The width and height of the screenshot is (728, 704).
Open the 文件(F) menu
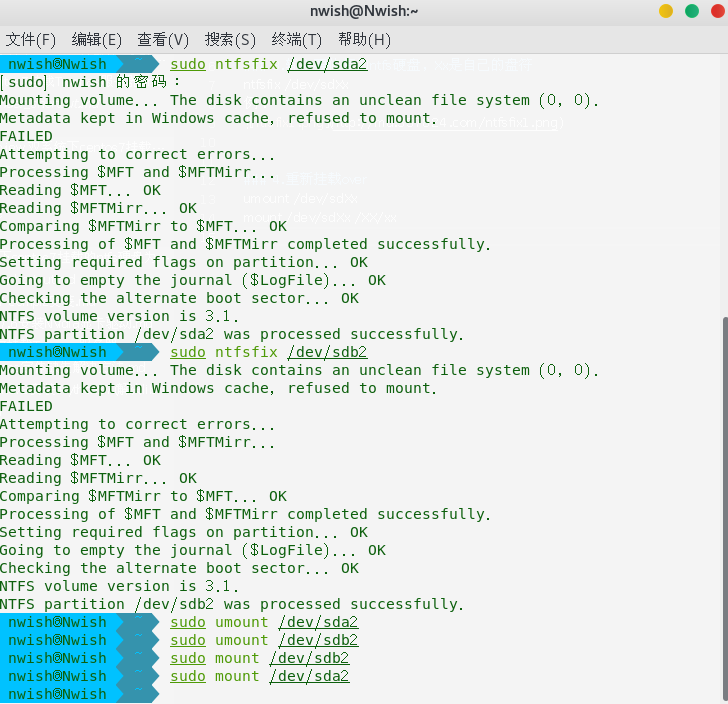[x=31, y=39]
